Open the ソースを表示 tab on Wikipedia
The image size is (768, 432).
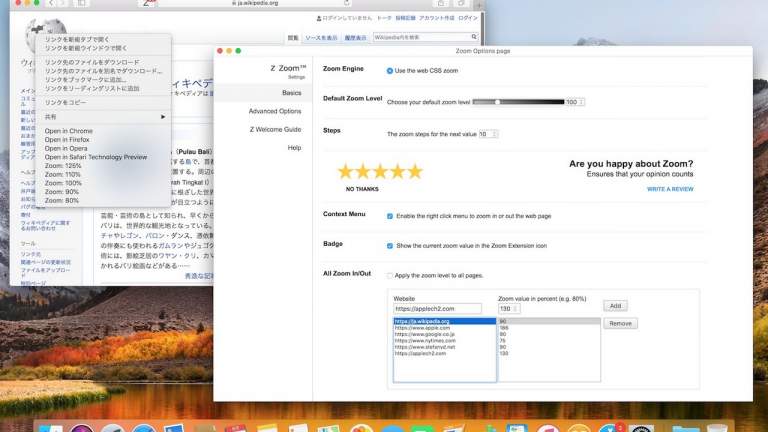[x=321, y=38]
